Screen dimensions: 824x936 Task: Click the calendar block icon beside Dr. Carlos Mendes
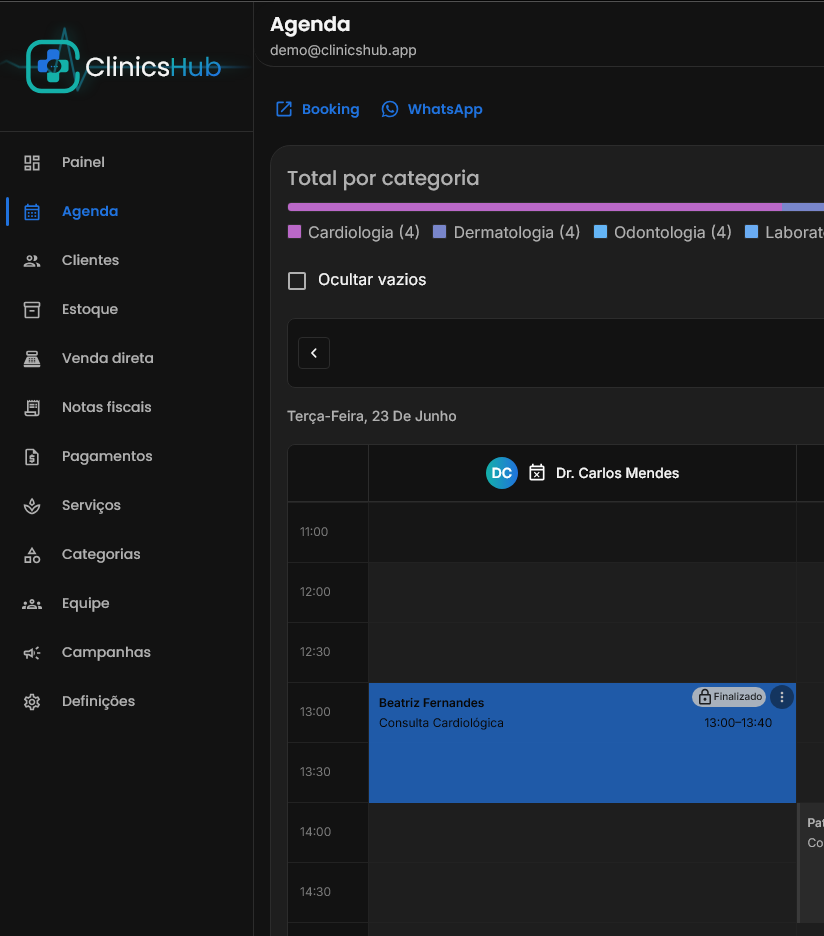(x=537, y=473)
